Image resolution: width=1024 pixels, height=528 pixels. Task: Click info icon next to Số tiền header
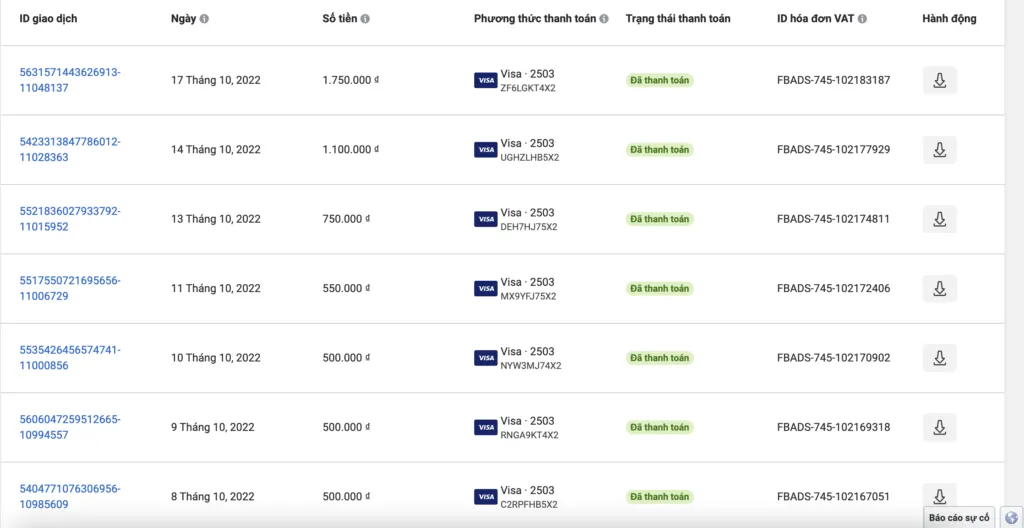click(365, 19)
